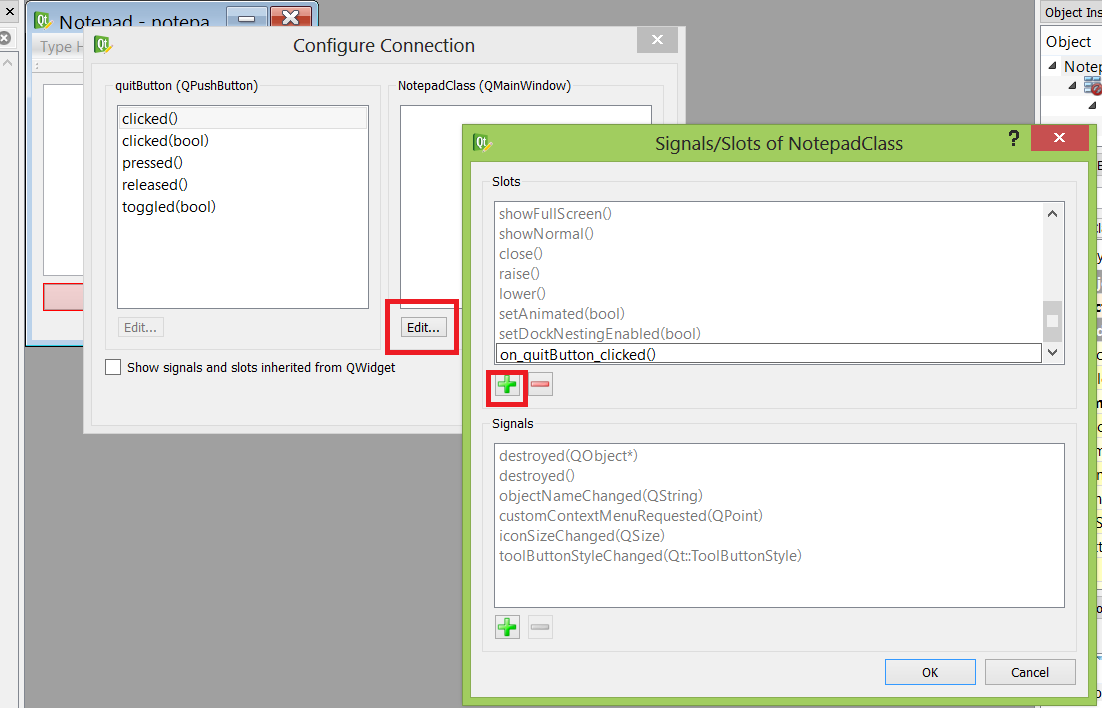Click Qt icon in Signals/Slots title bar
Screen dimensions: 1102x708
483,143
